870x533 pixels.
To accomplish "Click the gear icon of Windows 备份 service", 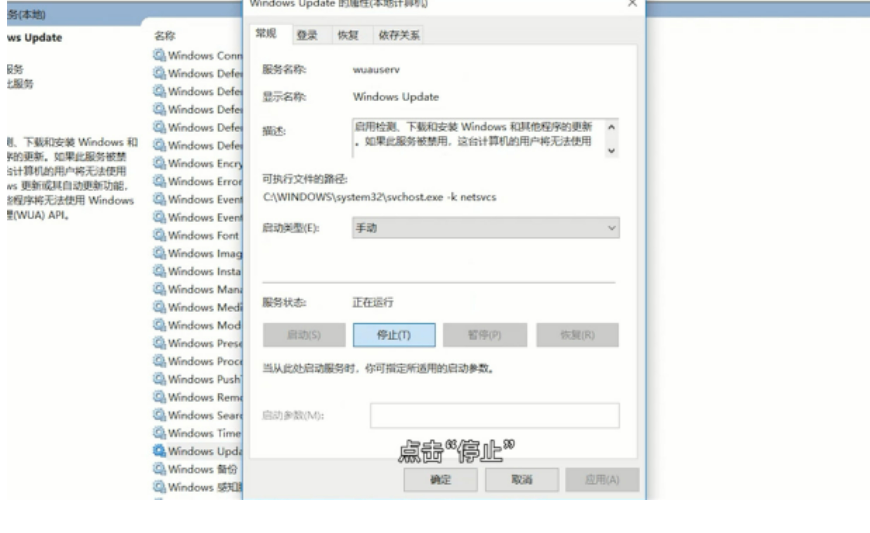I will [x=159, y=469].
